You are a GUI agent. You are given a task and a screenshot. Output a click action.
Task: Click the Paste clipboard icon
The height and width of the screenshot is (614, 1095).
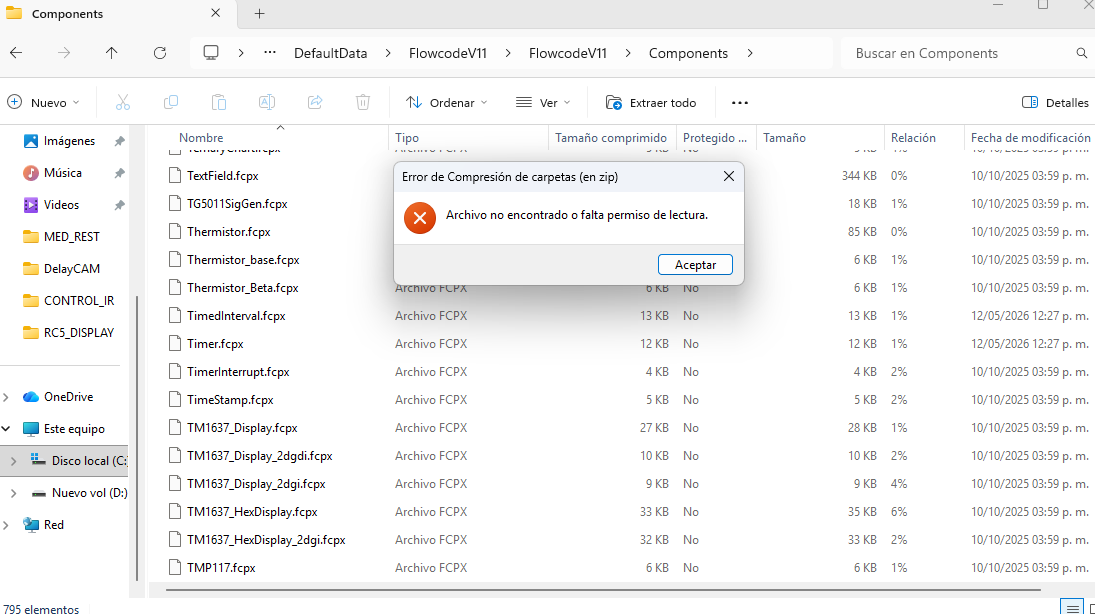(219, 103)
